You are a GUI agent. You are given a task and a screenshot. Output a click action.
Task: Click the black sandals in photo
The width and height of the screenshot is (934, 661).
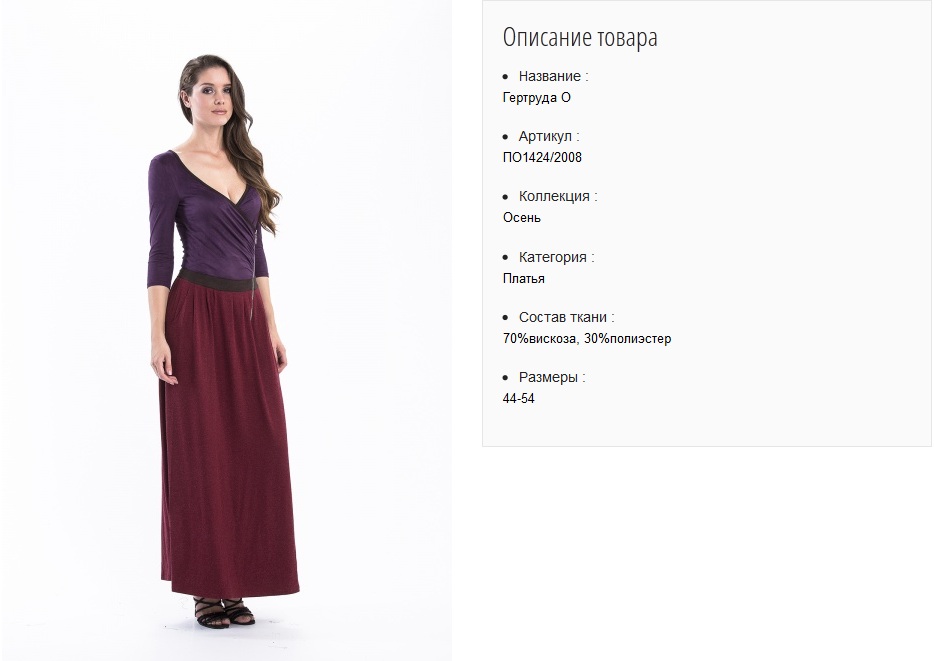(224, 613)
